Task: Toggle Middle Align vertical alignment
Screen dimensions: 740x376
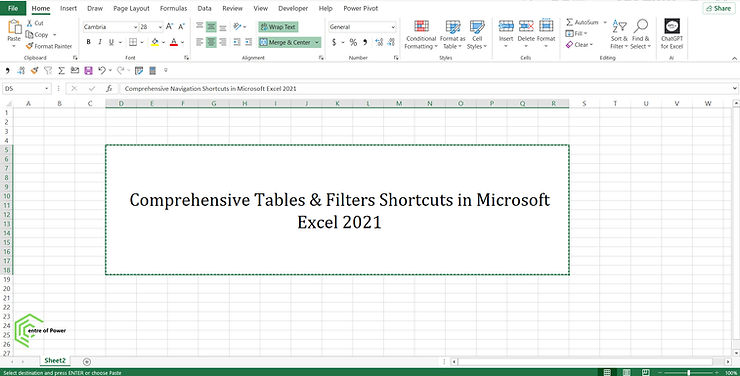Action: pyautogui.click(x=211, y=27)
